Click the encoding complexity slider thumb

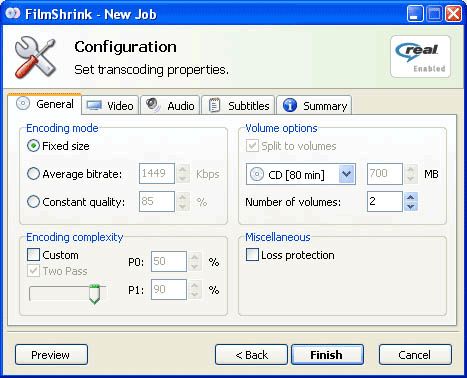point(95,294)
